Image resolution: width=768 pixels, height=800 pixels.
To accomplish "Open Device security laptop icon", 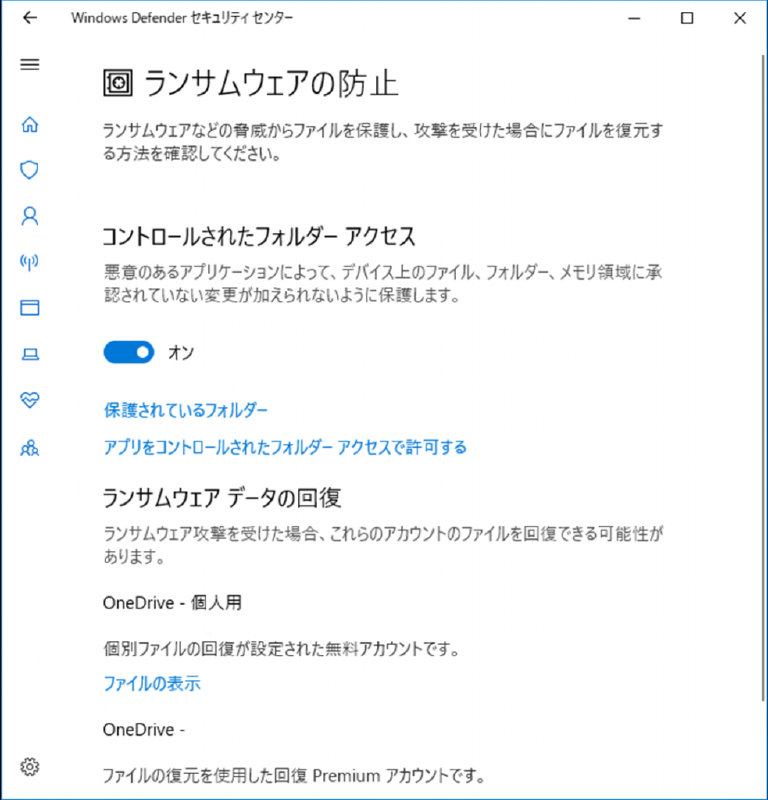I will click(x=30, y=354).
